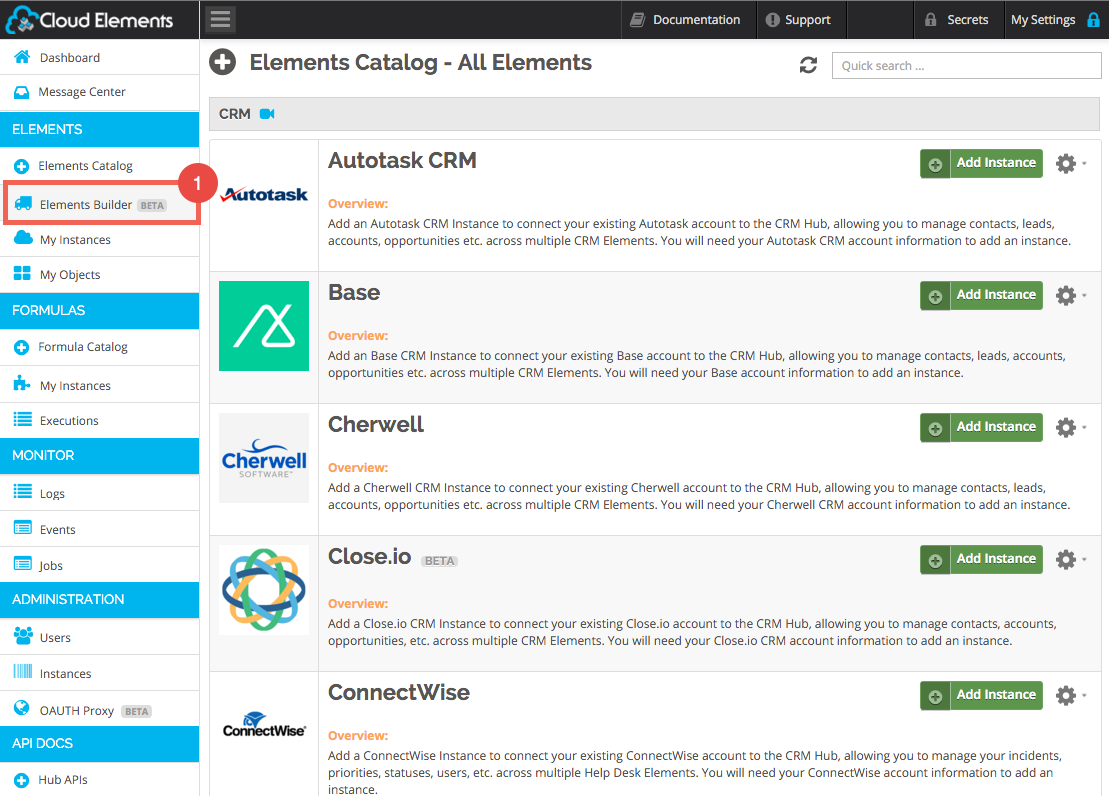Viewport: 1109px width, 796px height.
Task: Click the green Base logo thumbnail
Action: click(x=264, y=326)
